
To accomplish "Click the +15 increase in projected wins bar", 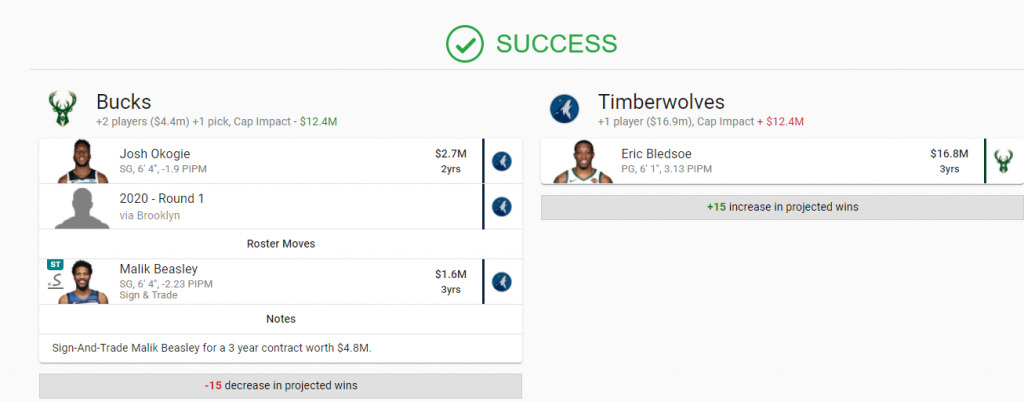I will (x=782, y=207).
